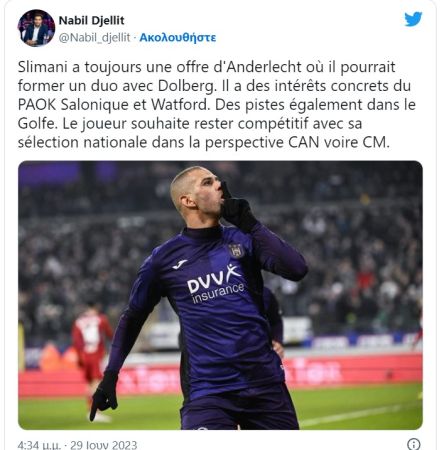This screenshot has width=444, height=450.
Task: Click the Joma logo on the shirt
Action: (x=180, y=264)
